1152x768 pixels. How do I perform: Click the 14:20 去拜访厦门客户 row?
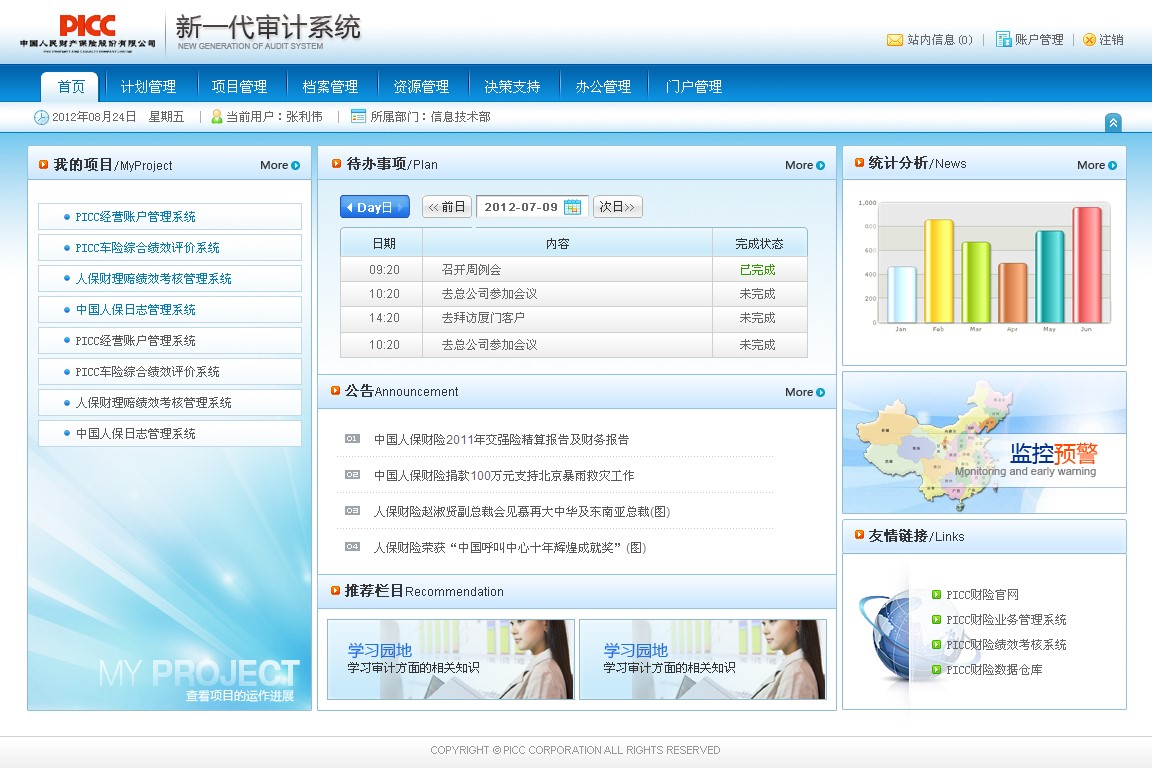[x=574, y=318]
